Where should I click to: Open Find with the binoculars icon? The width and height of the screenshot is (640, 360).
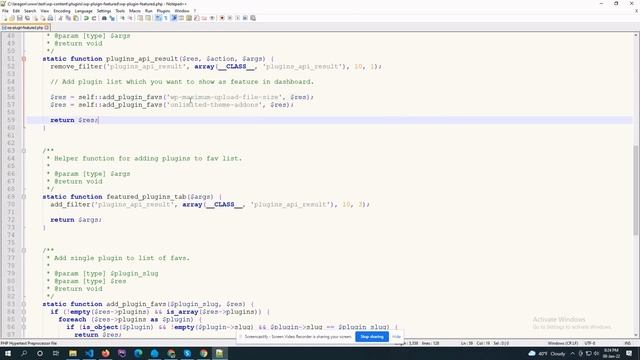tap(104, 18)
